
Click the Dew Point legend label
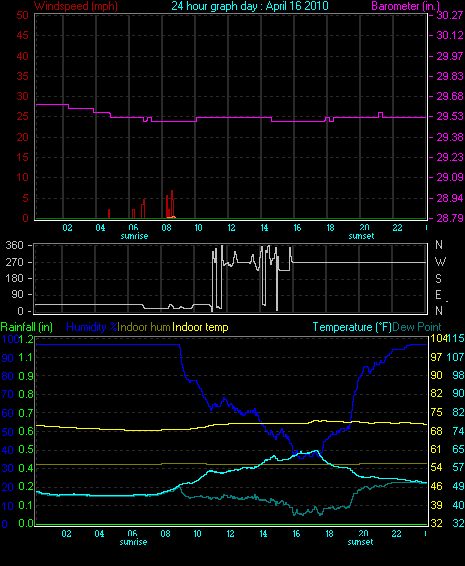[417, 327]
